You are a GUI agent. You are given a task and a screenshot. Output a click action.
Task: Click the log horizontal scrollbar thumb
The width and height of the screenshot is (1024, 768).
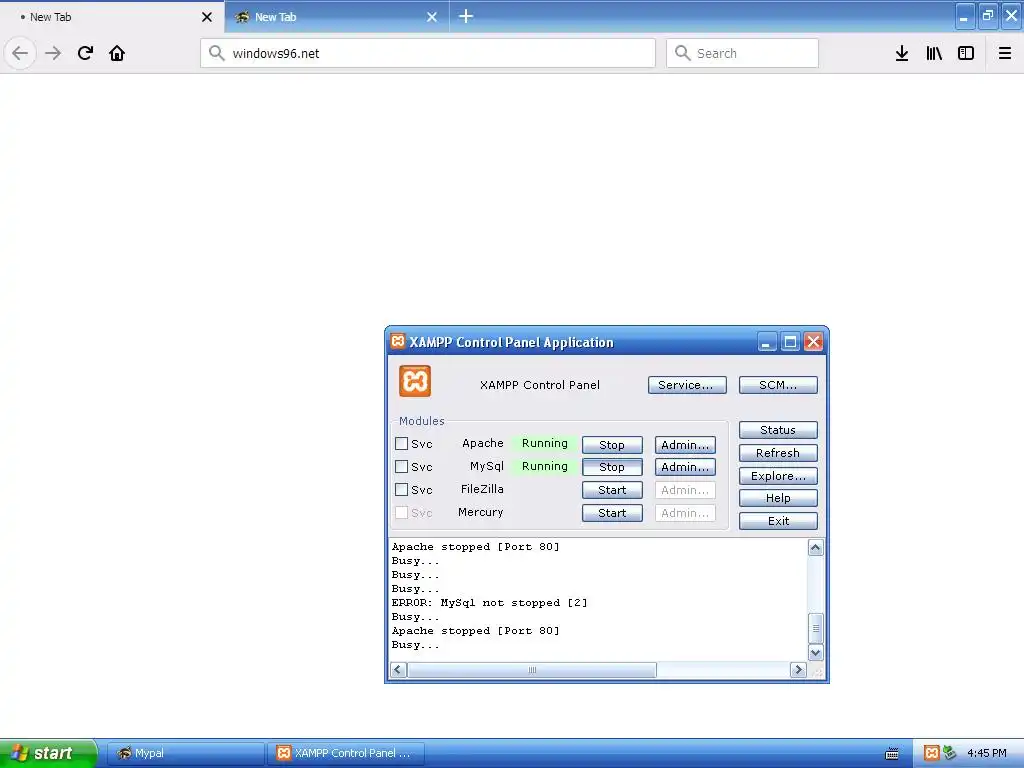click(532, 669)
